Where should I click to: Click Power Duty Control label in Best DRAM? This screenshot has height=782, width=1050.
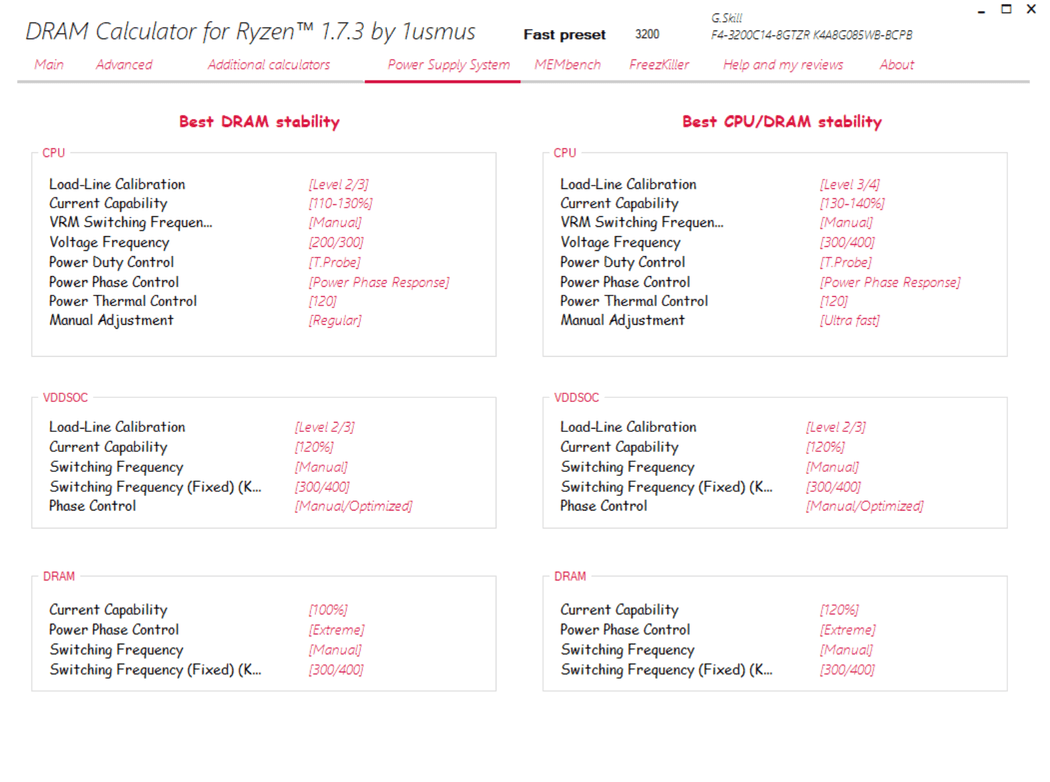(111, 262)
